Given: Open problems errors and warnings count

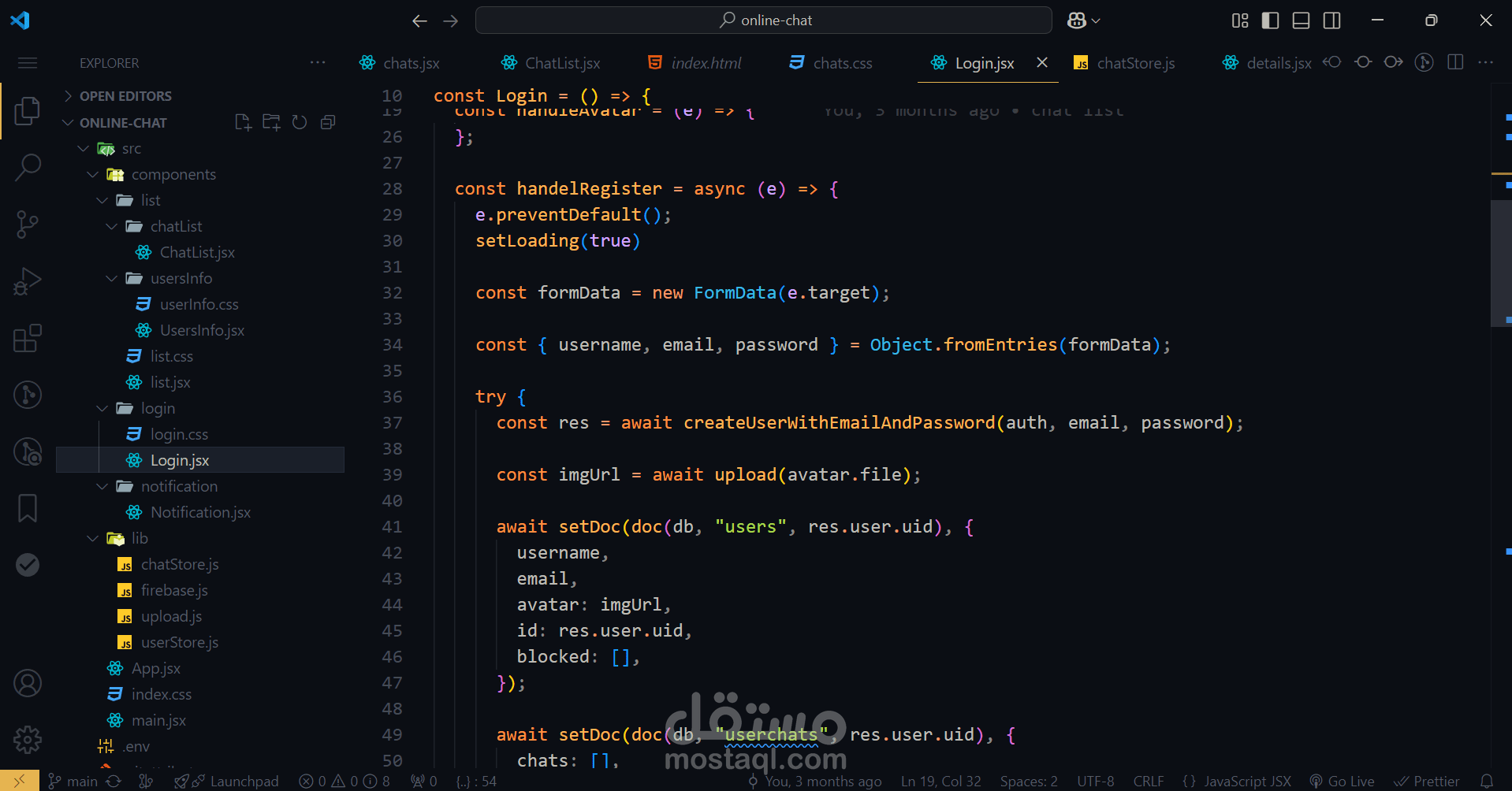Looking at the screenshot, I should (x=344, y=781).
